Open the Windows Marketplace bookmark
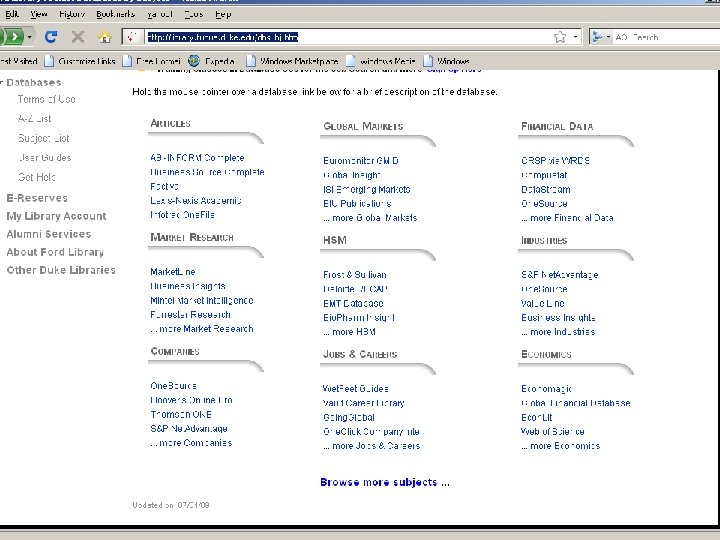The width and height of the screenshot is (720, 540). click(292, 61)
